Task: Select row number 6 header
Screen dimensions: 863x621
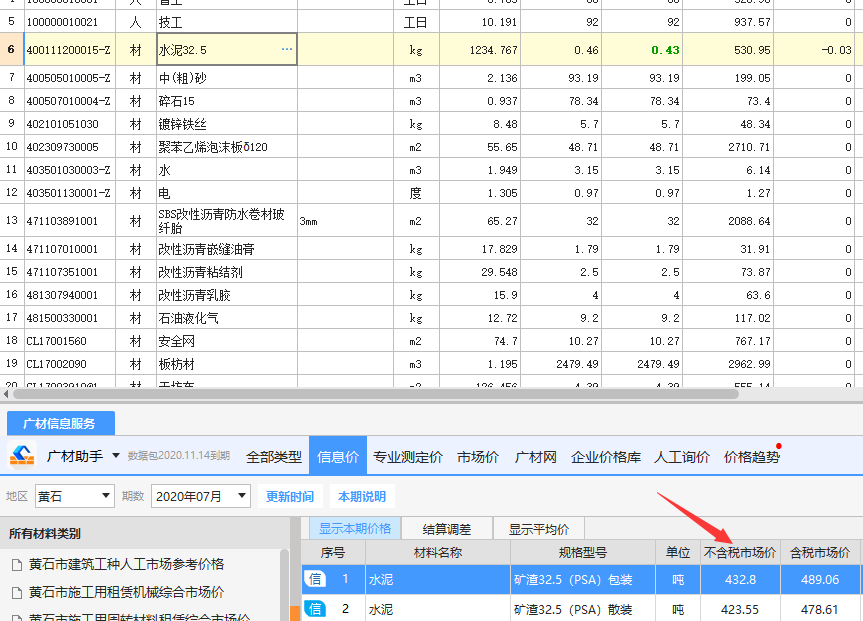Action: pos(12,49)
